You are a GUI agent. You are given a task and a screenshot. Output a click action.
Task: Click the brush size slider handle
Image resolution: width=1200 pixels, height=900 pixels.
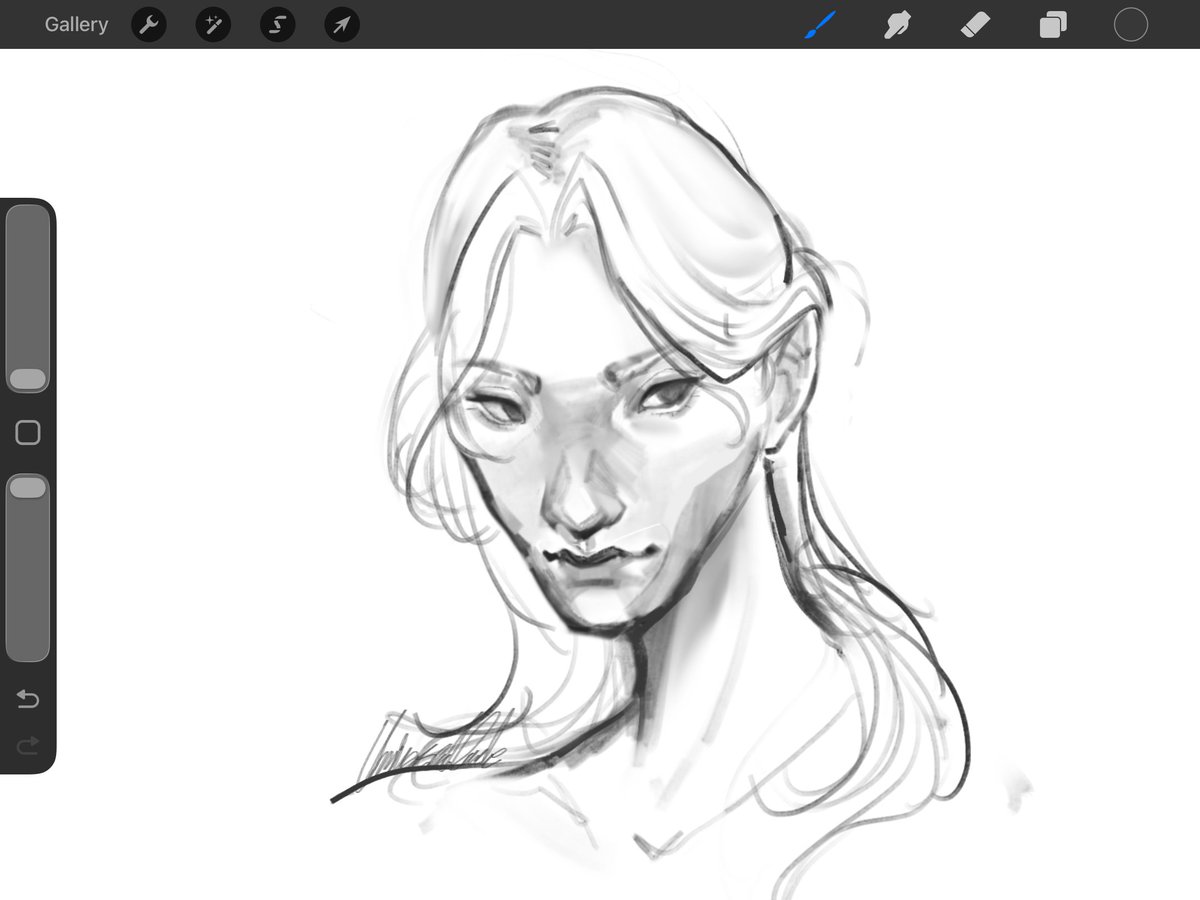click(x=28, y=379)
